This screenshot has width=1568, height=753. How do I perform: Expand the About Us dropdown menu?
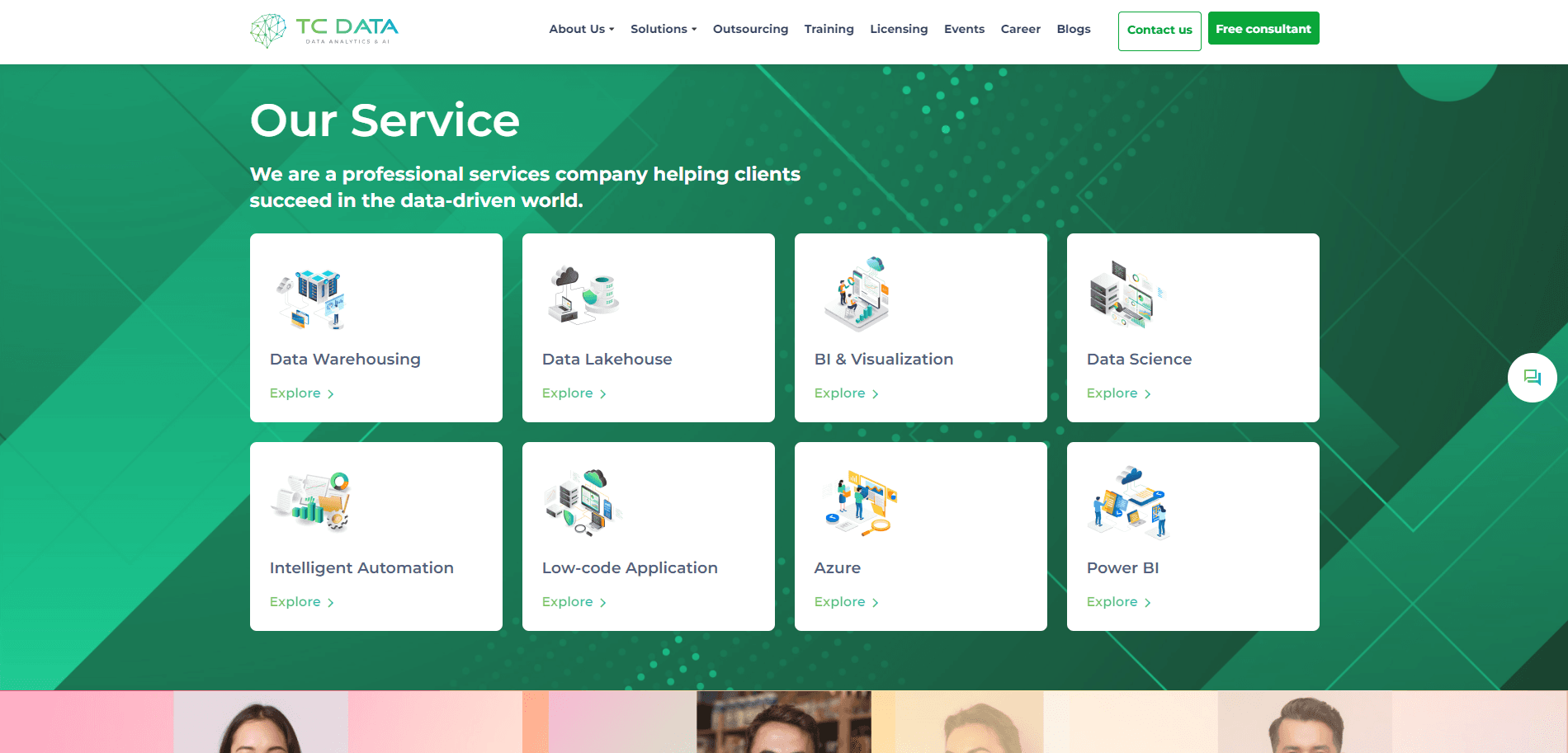point(582,29)
